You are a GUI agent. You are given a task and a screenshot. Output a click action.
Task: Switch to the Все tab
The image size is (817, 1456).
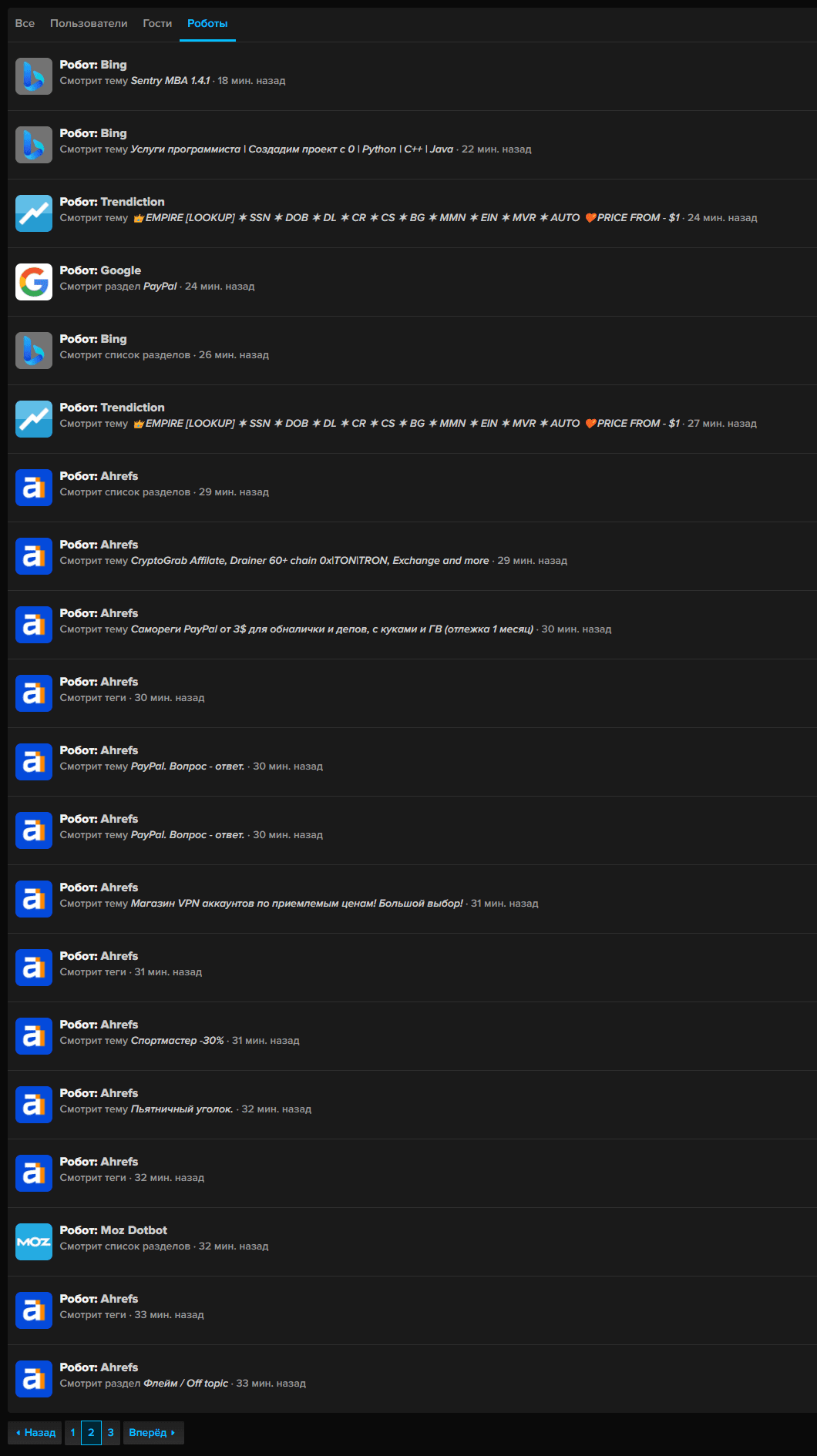point(25,23)
